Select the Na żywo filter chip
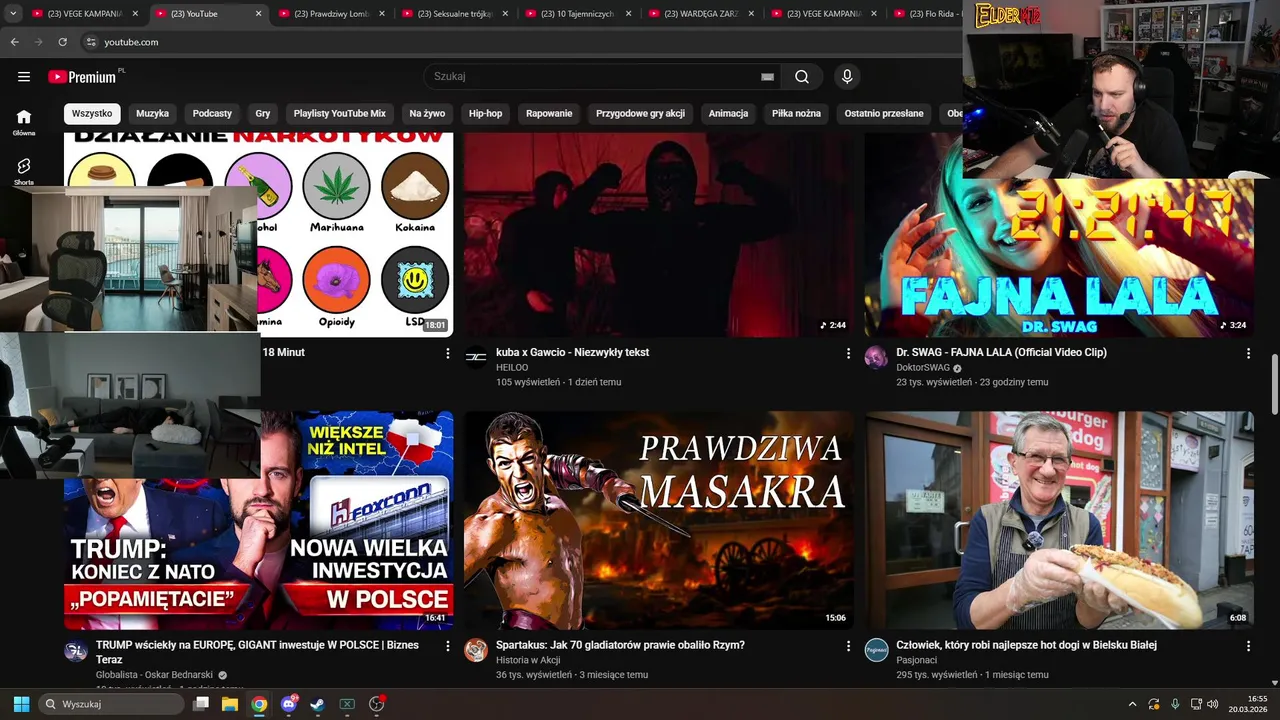 point(427,114)
